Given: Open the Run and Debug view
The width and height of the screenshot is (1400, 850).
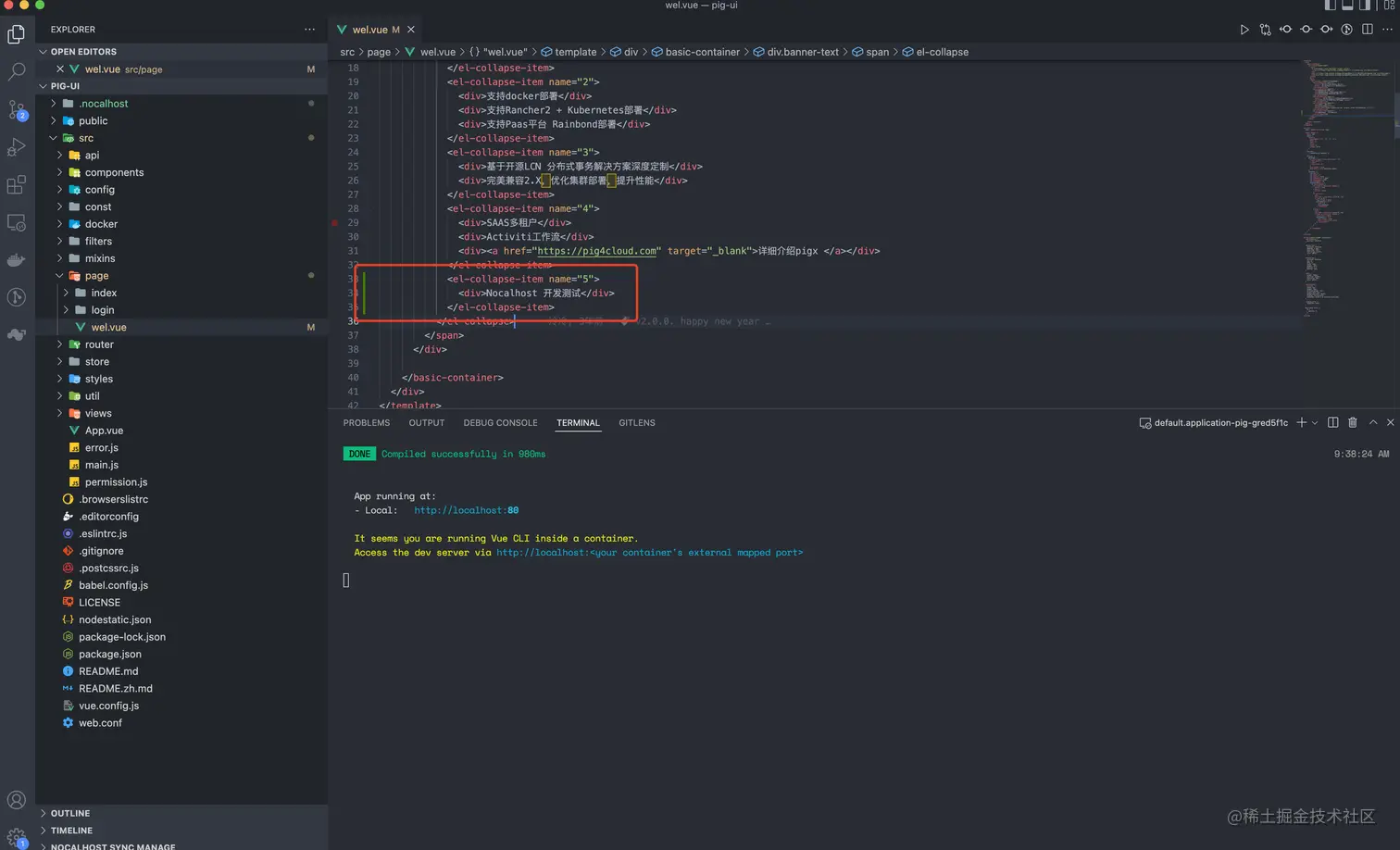Looking at the screenshot, I should [17, 147].
